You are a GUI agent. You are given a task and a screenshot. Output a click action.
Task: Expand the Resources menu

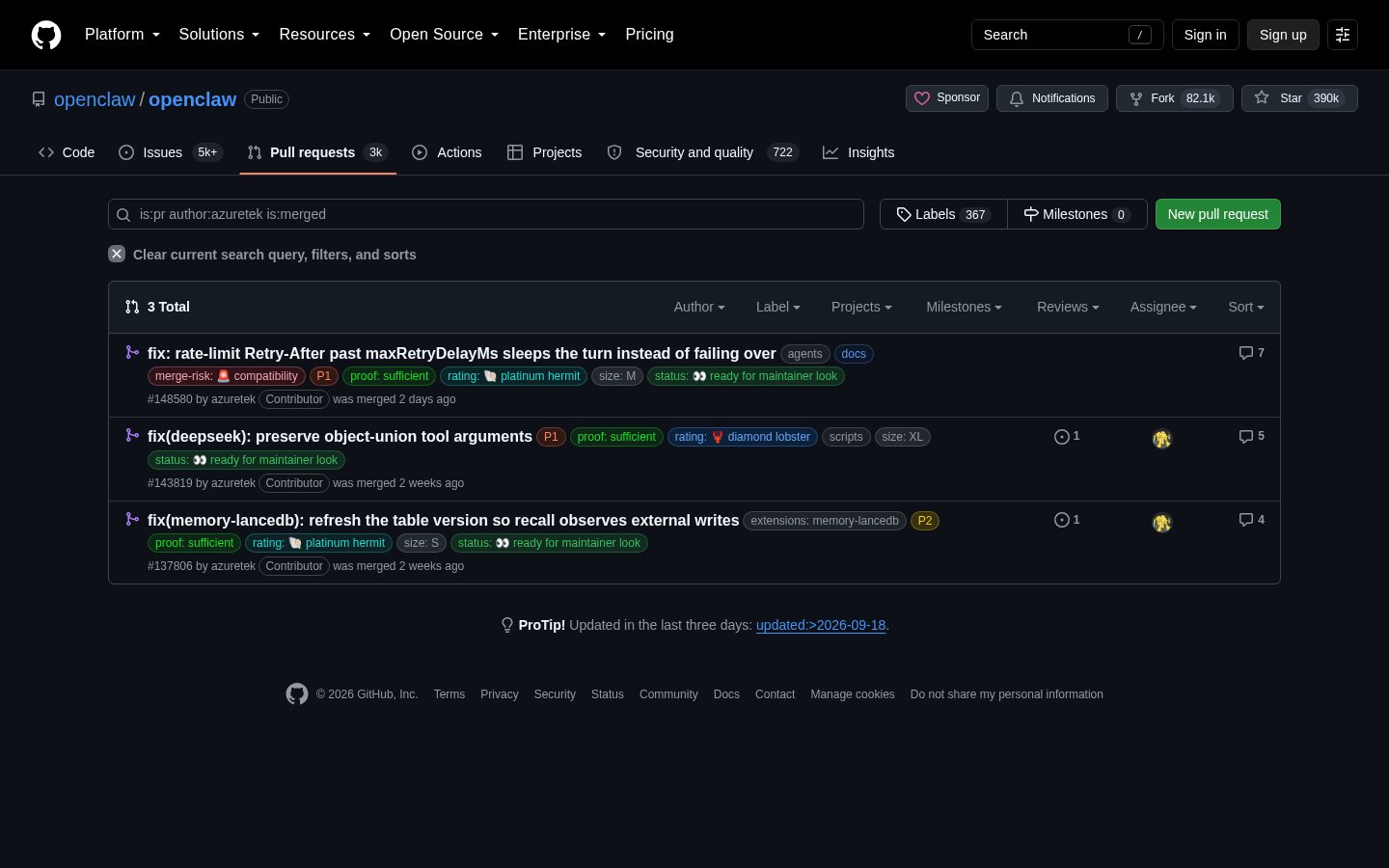(x=325, y=35)
